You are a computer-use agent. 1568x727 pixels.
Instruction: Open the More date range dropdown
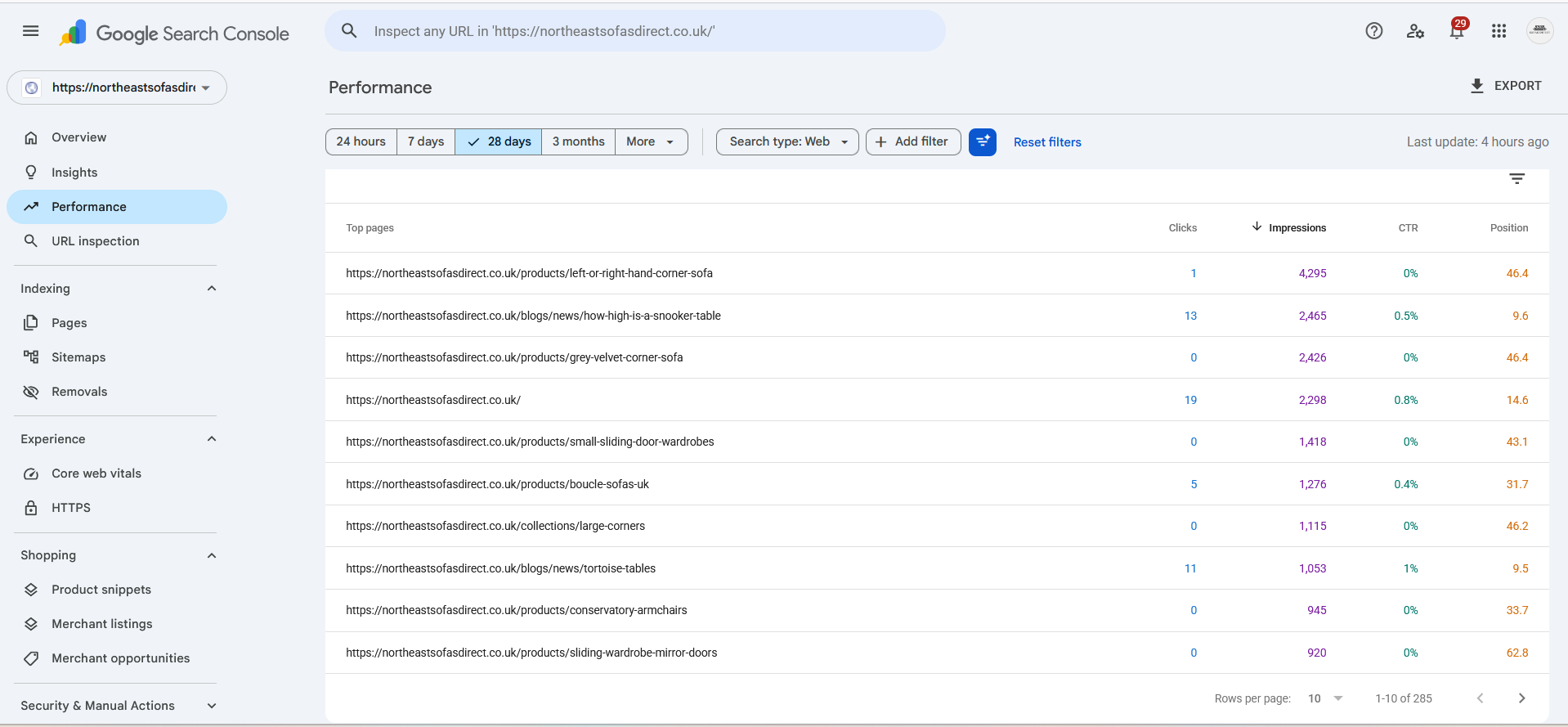pos(651,141)
